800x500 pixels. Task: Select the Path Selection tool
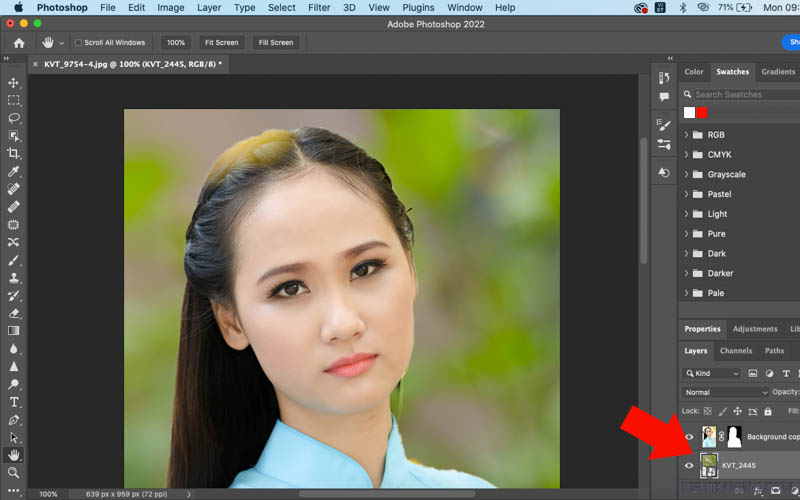(x=14, y=438)
